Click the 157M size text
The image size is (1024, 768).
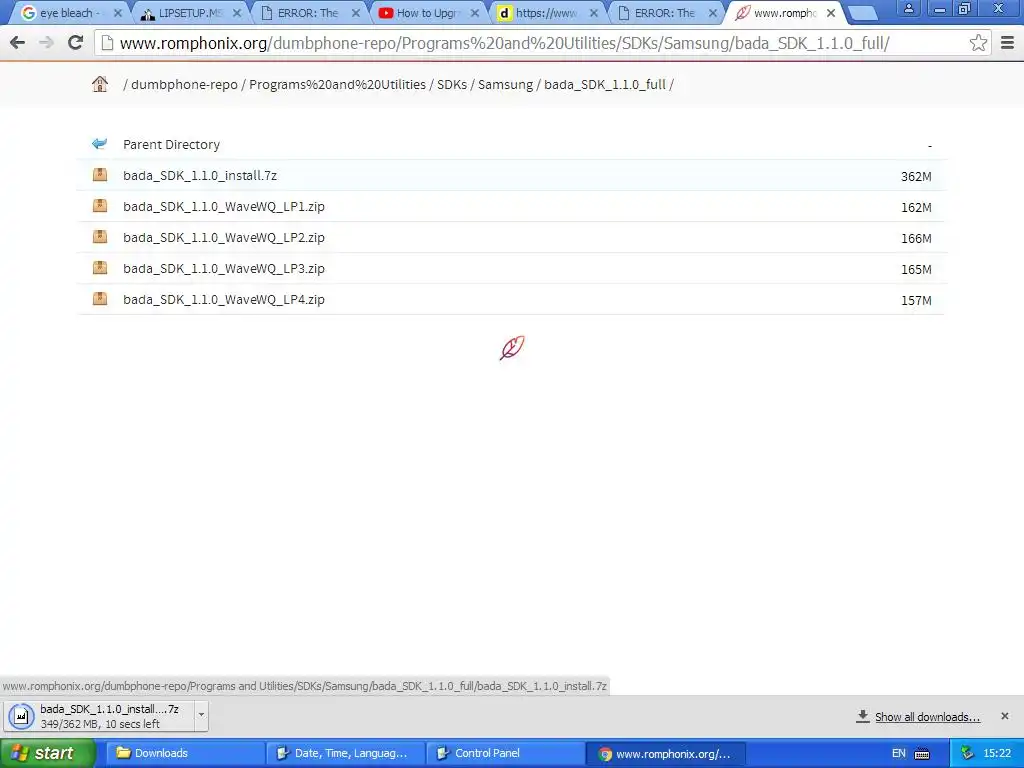tap(916, 300)
